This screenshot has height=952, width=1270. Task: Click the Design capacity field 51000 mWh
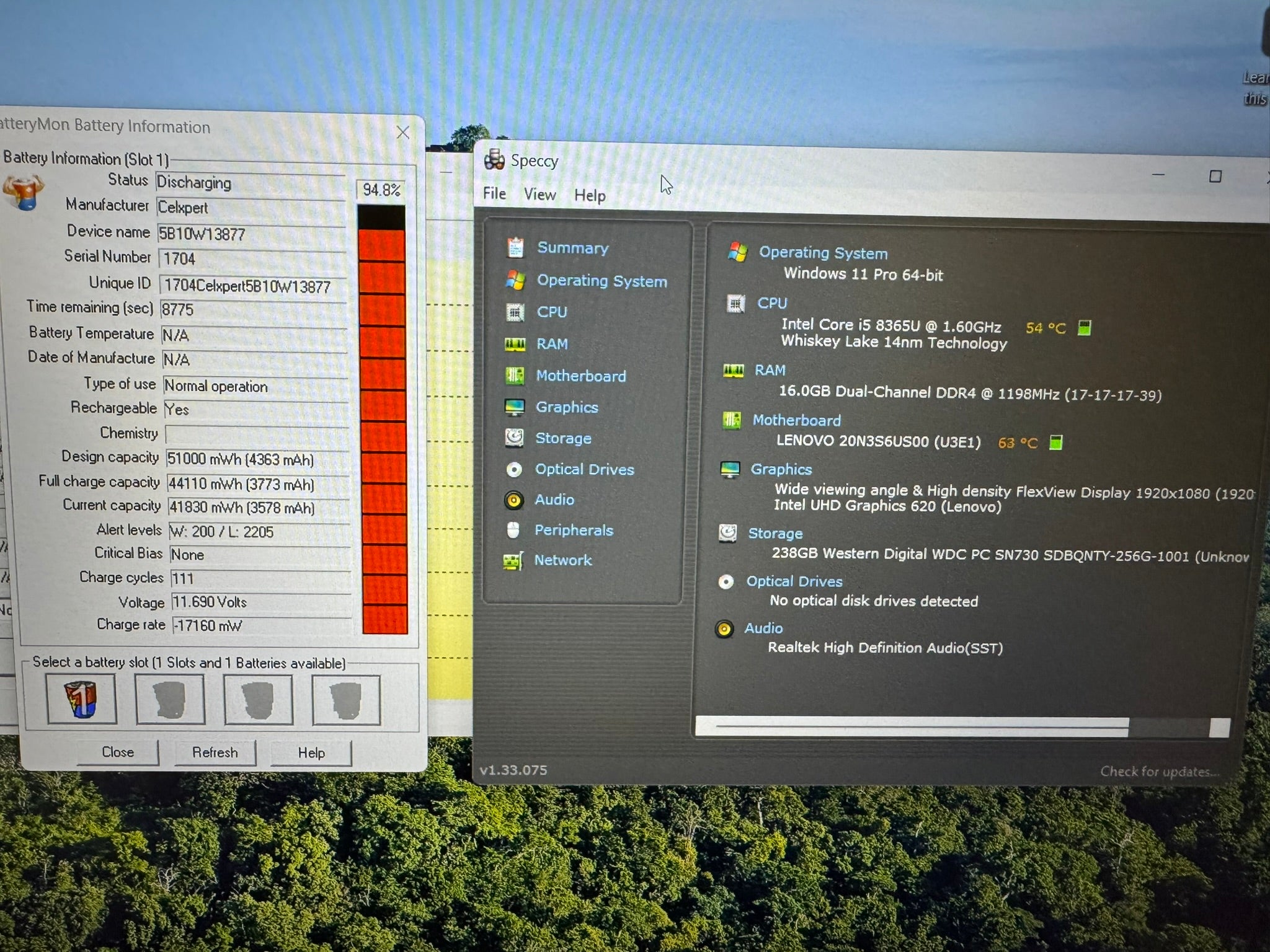257,459
